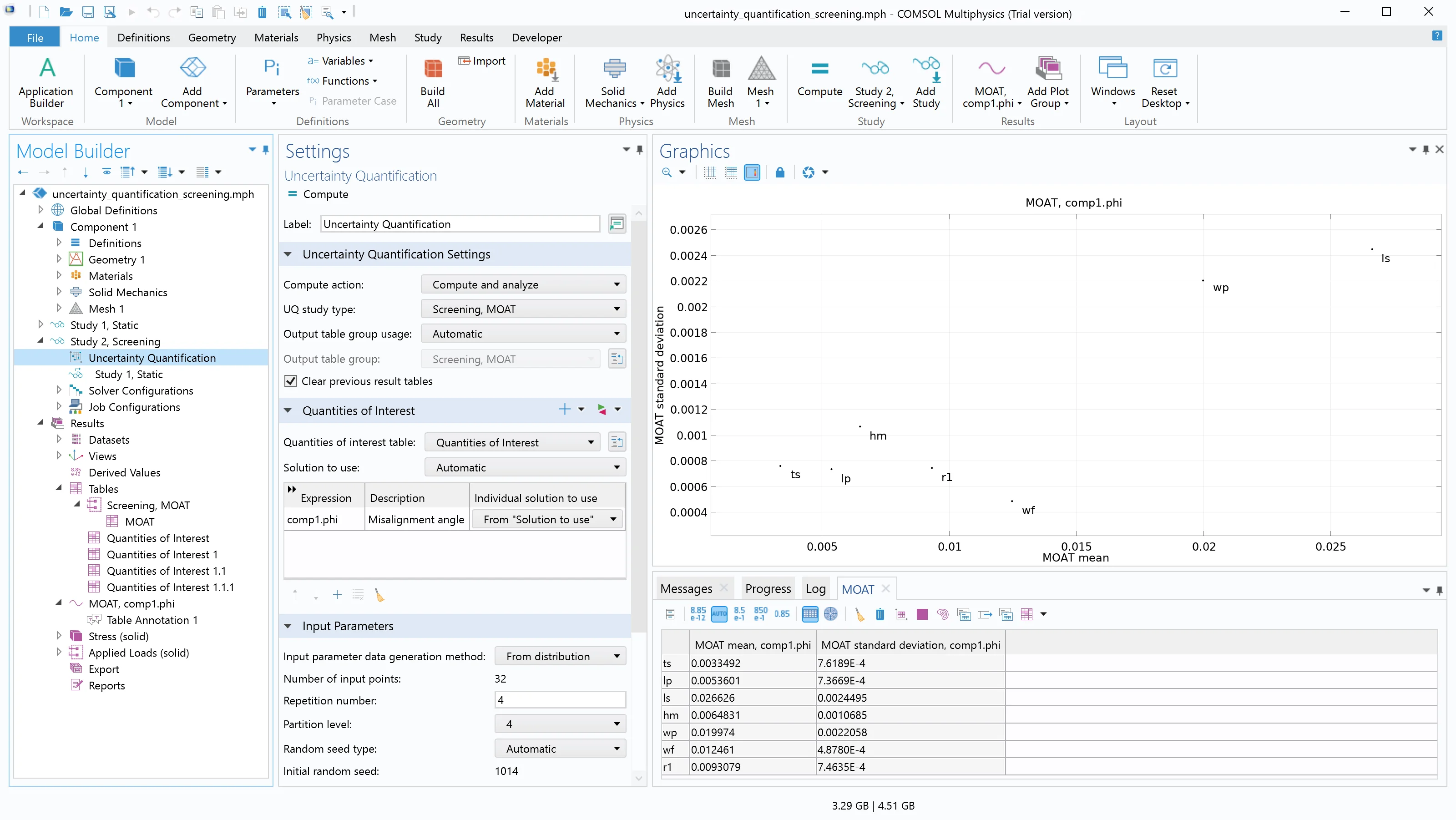Click the File menu button
The height and width of the screenshot is (820, 1456).
tap(35, 38)
